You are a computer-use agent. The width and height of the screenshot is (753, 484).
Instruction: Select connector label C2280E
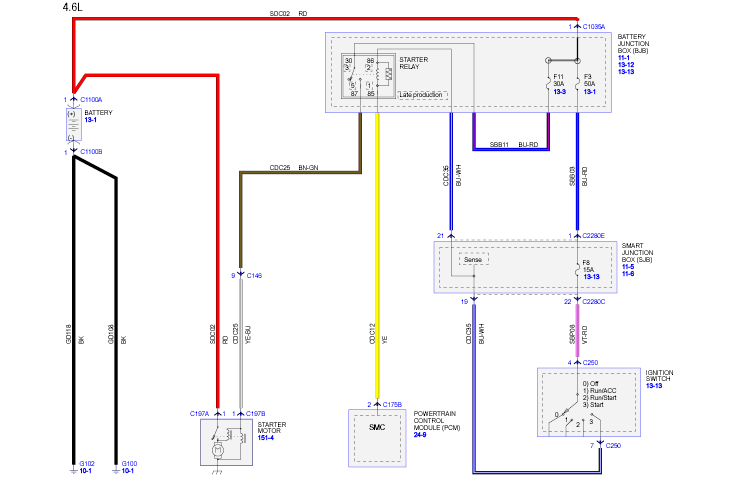coord(594,236)
